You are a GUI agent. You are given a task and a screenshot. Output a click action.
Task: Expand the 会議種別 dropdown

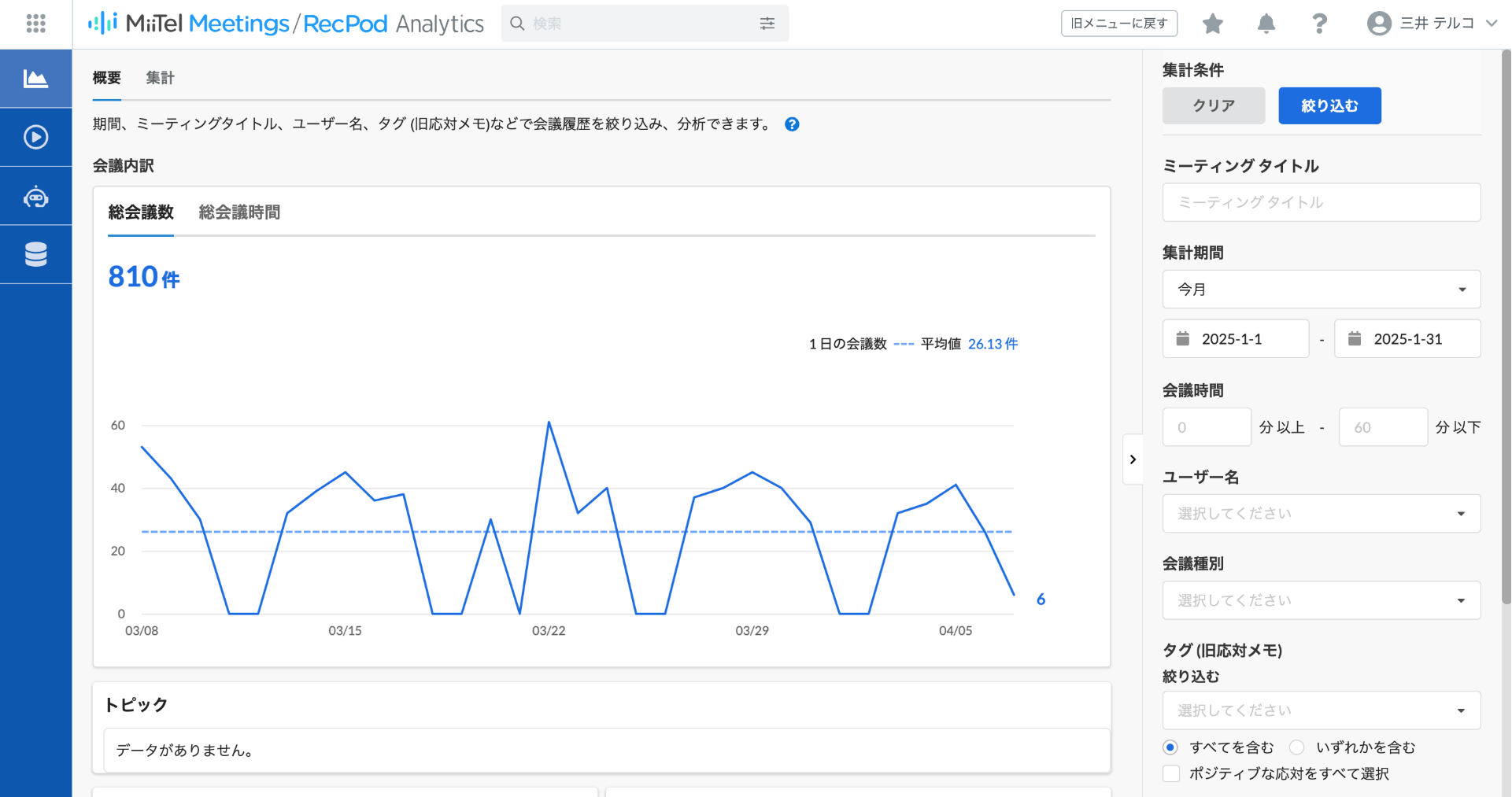pos(1322,600)
